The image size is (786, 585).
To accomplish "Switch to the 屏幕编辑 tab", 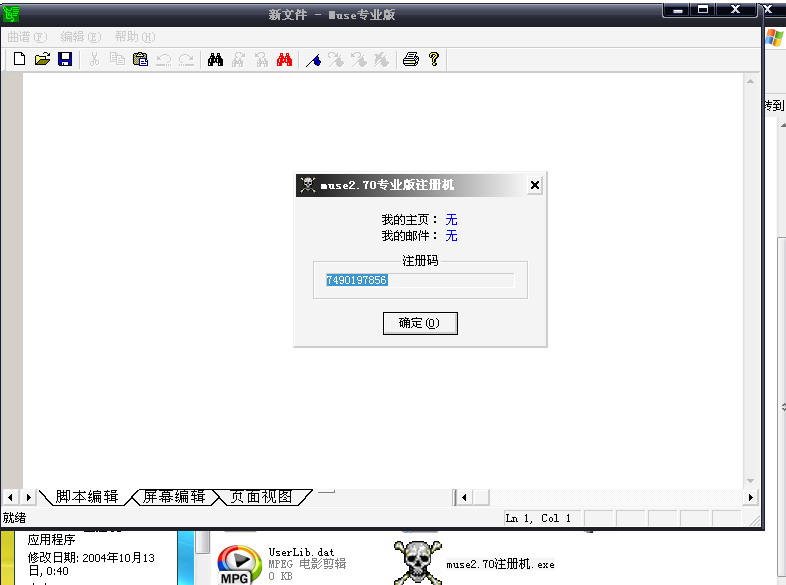I will [174, 497].
